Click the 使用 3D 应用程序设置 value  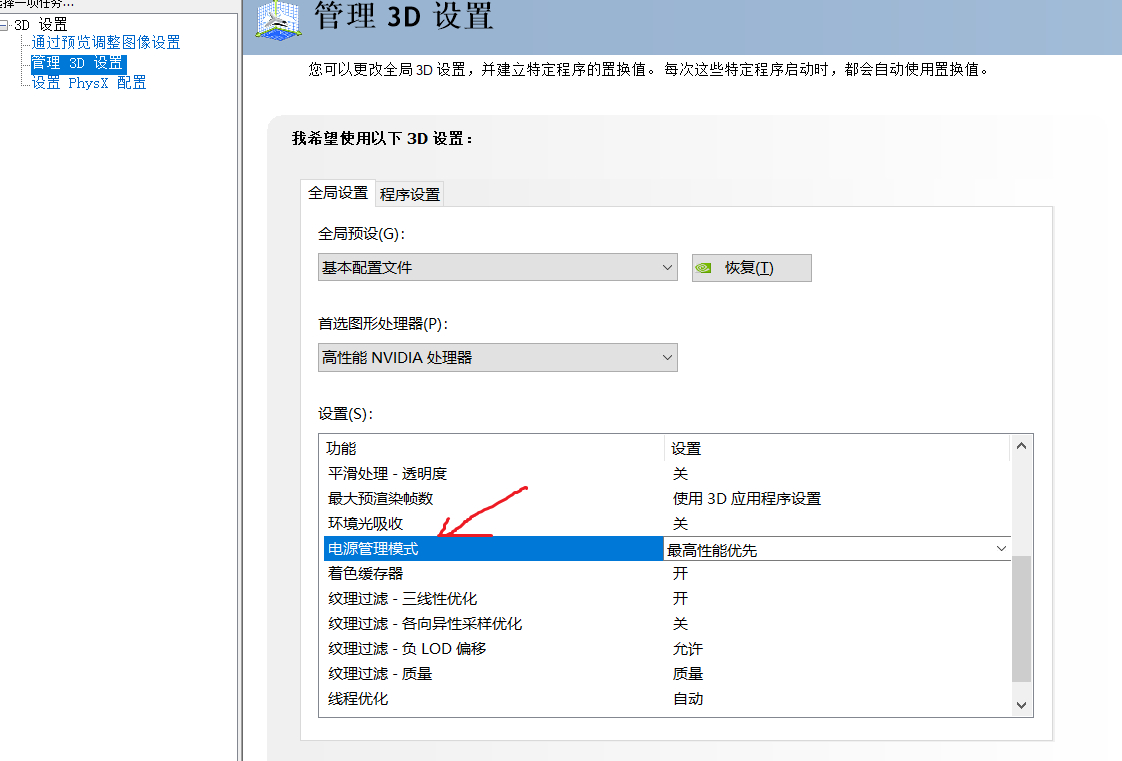[746, 499]
